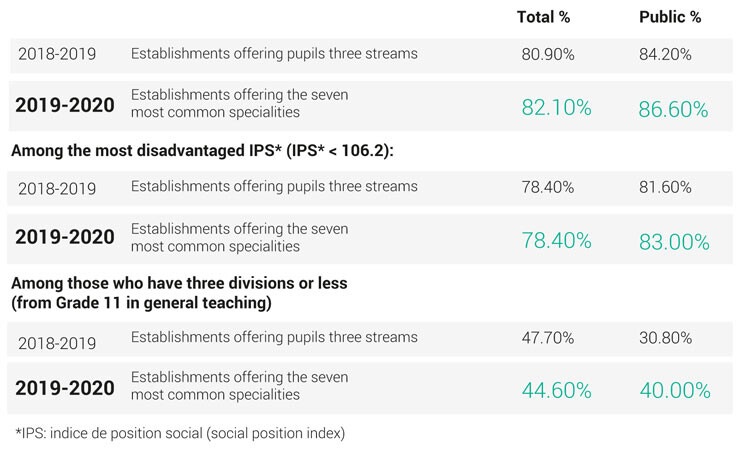740x464 pixels.
Task: Click the green 44.60% figure
Action: pyautogui.click(x=556, y=391)
